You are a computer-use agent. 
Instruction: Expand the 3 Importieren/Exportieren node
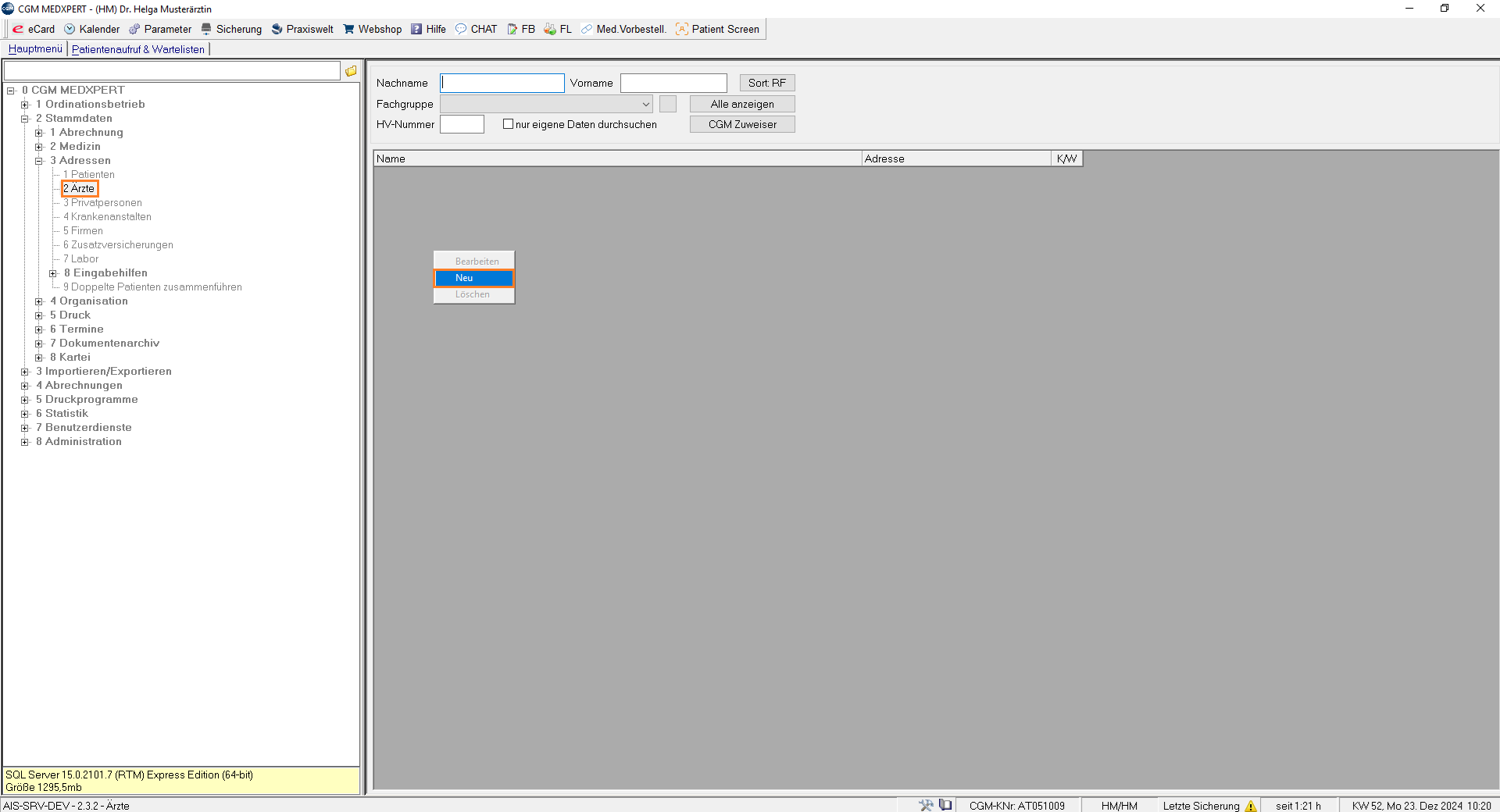pyautogui.click(x=25, y=372)
